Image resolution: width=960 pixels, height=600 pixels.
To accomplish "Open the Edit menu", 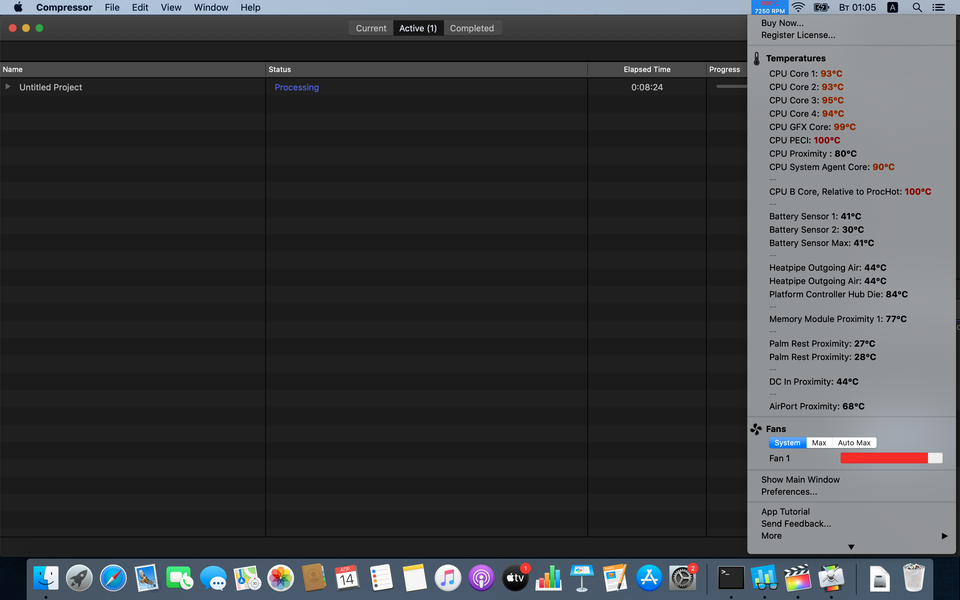I will 140,7.
